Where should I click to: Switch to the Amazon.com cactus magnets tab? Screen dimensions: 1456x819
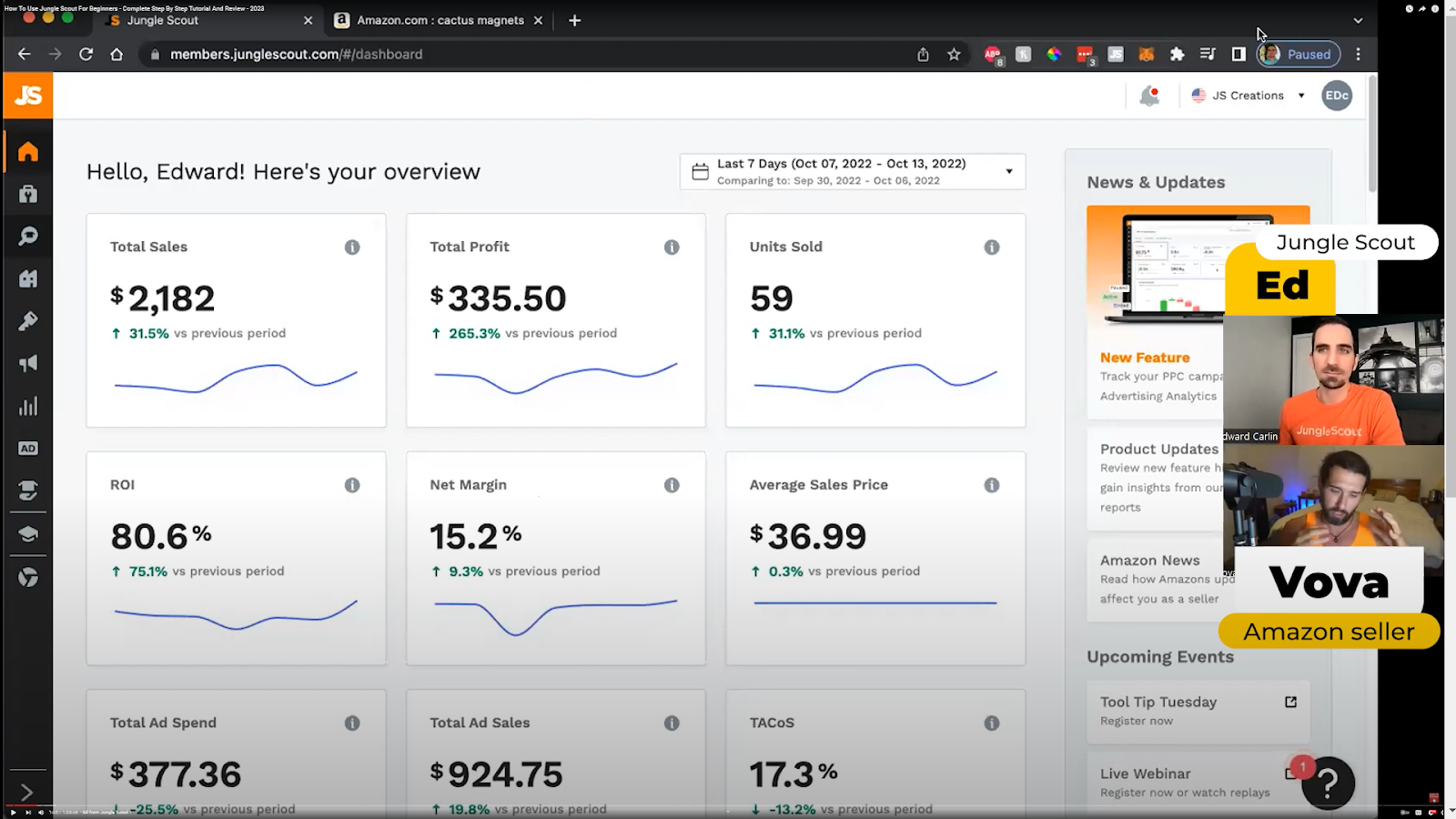(440, 20)
